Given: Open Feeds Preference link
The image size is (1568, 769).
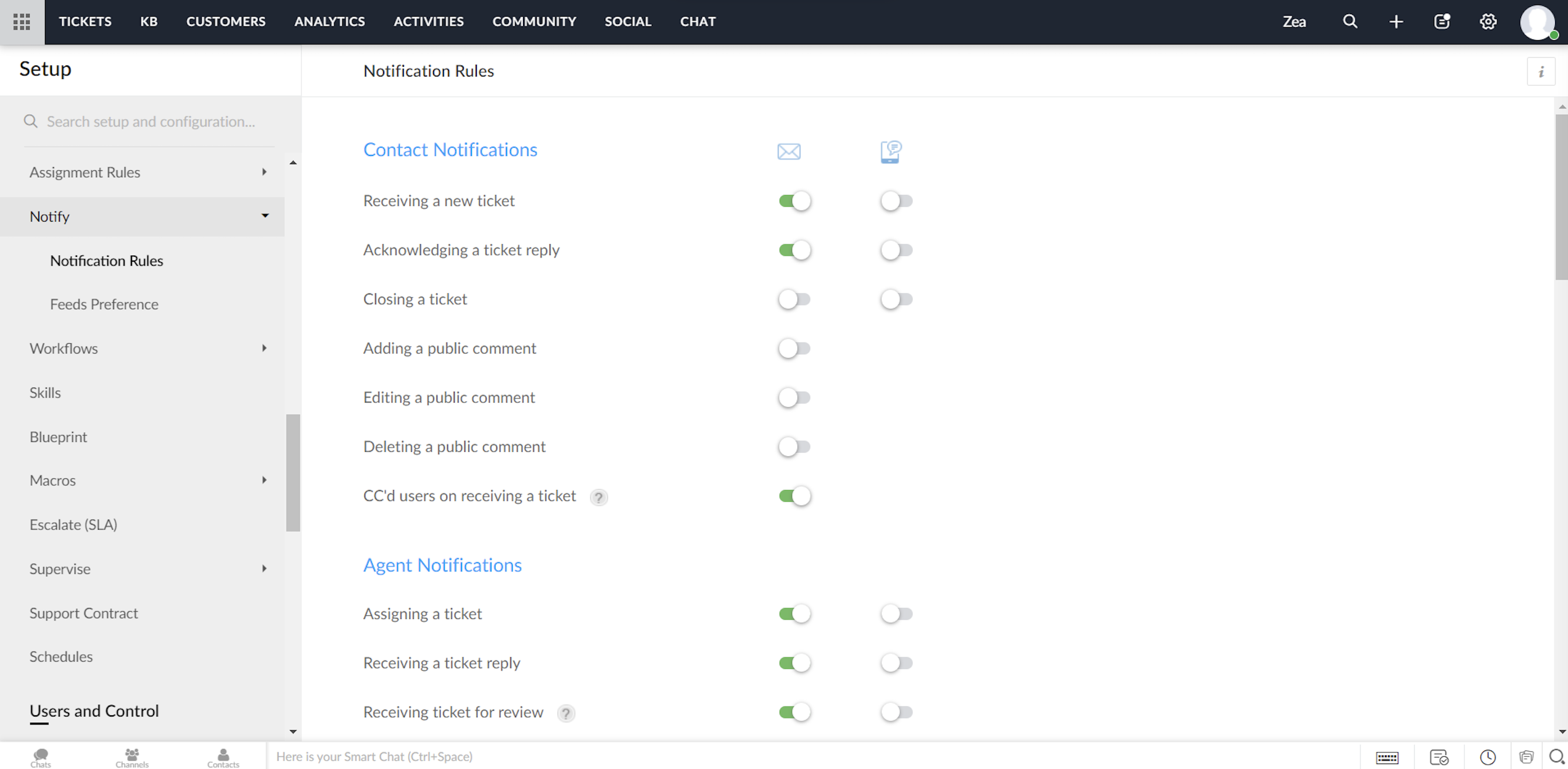Looking at the screenshot, I should [104, 304].
